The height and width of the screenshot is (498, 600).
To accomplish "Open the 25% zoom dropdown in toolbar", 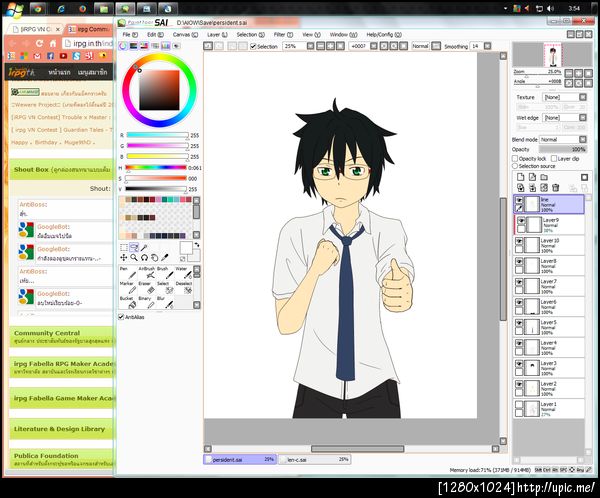I will pyautogui.click(x=310, y=46).
